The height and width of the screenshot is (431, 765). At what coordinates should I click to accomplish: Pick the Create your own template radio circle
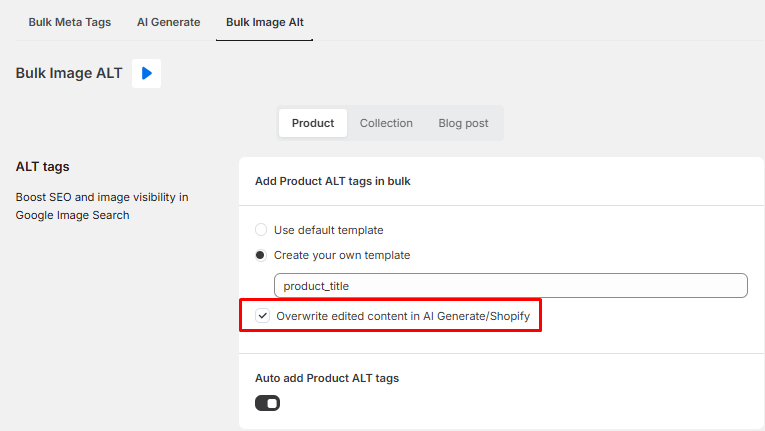261,255
